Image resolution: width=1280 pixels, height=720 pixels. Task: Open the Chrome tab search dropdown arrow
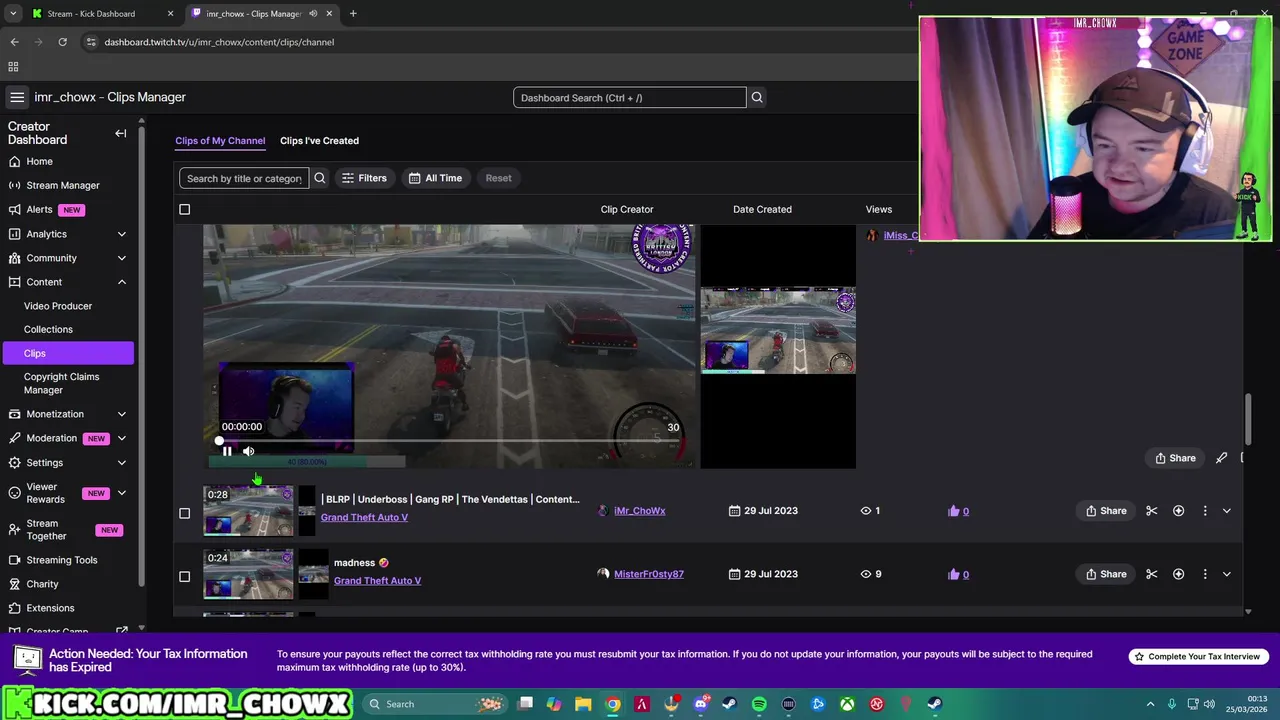coord(13,14)
